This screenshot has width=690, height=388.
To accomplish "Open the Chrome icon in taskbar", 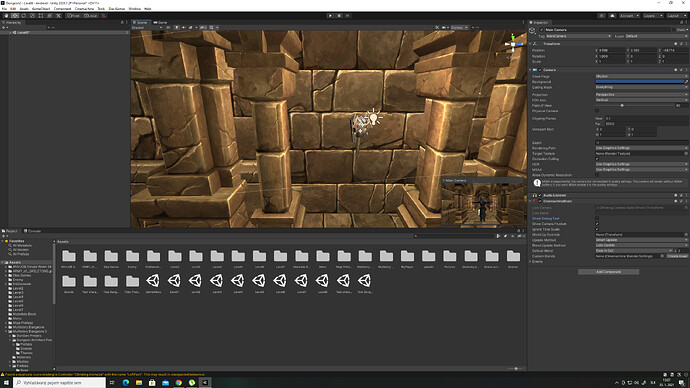I will [x=179, y=383].
